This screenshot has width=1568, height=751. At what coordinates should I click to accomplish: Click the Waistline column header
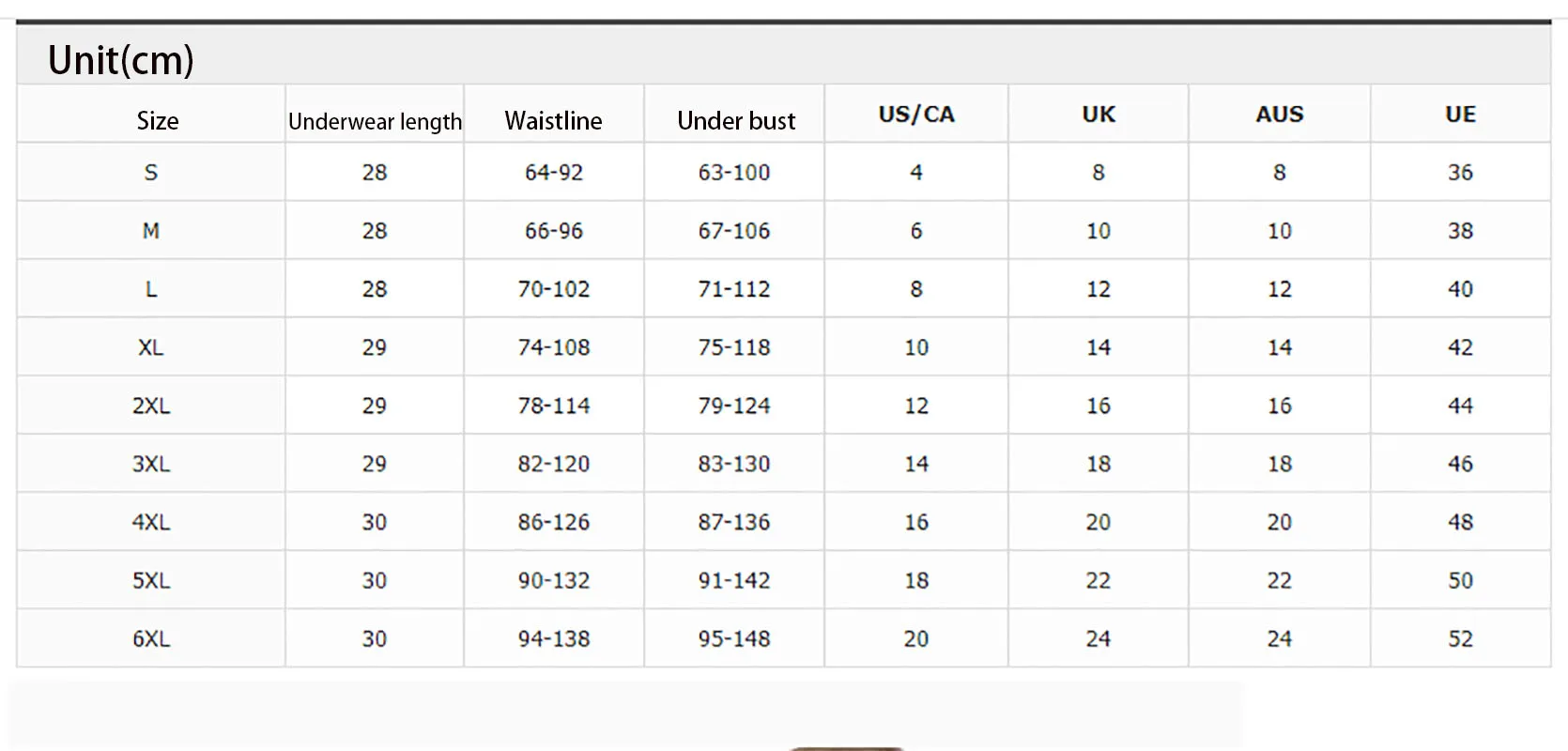553,121
